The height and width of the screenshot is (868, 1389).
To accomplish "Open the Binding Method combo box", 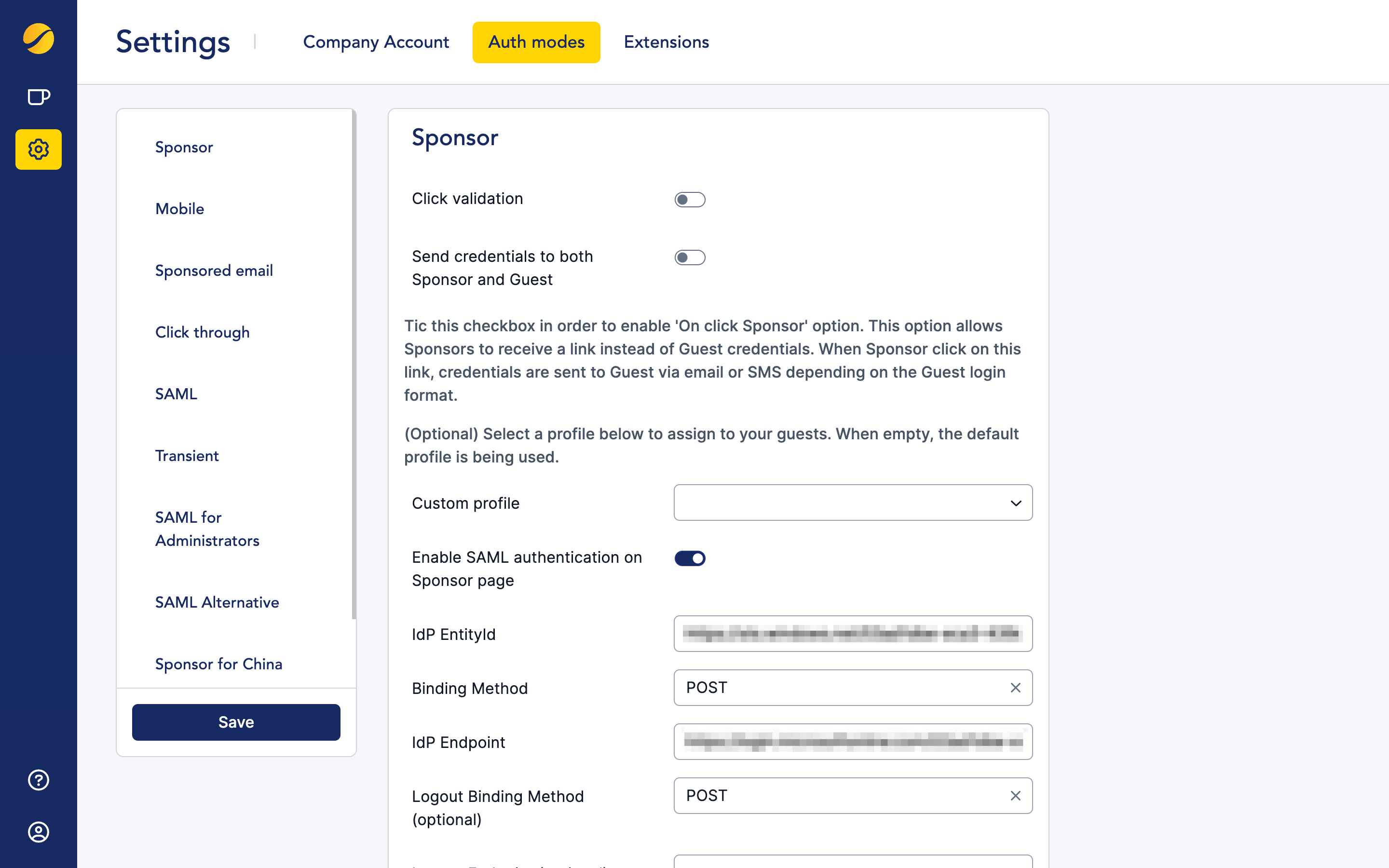I will pos(838,688).
